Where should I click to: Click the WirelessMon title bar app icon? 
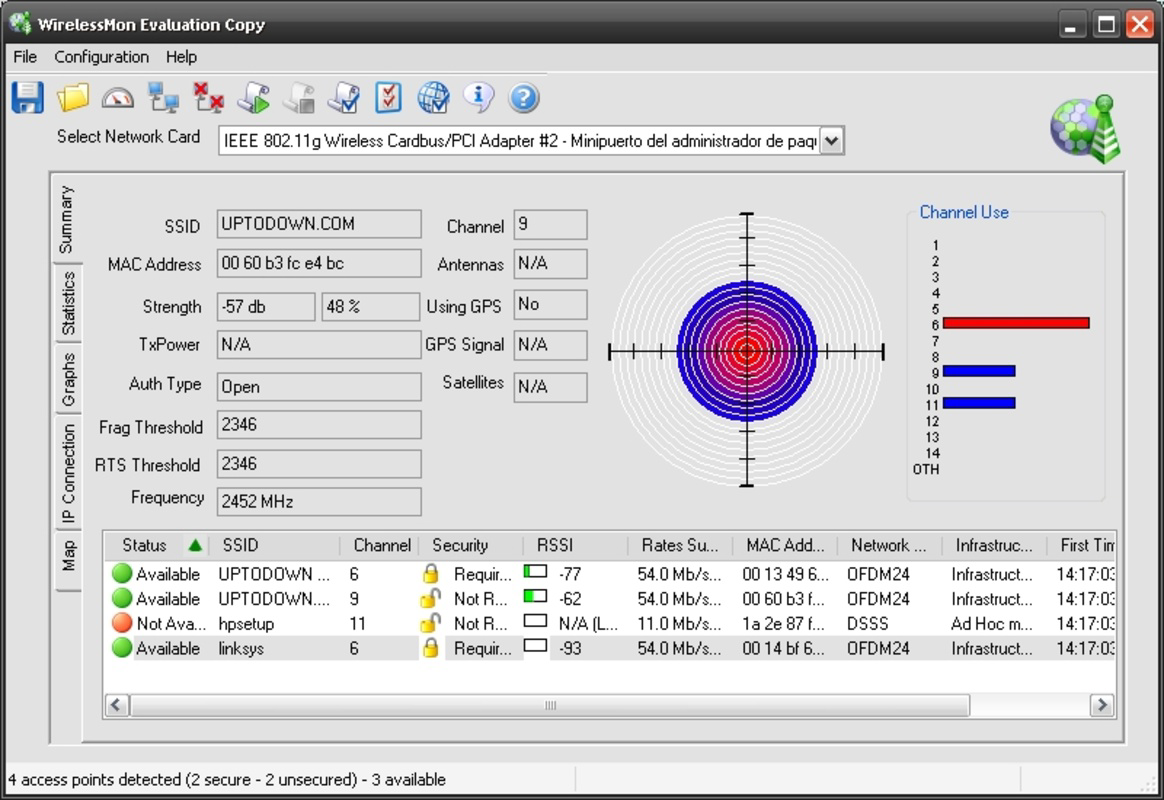tap(21, 24)
